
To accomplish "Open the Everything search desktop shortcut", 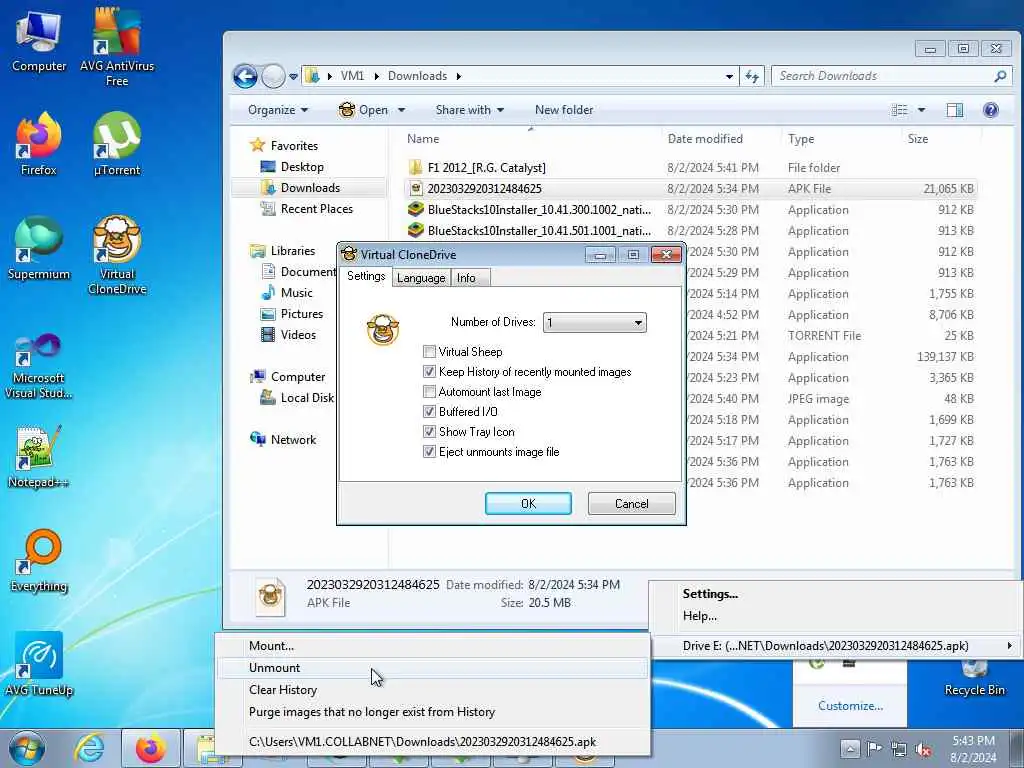I will (x=39, y=560).
